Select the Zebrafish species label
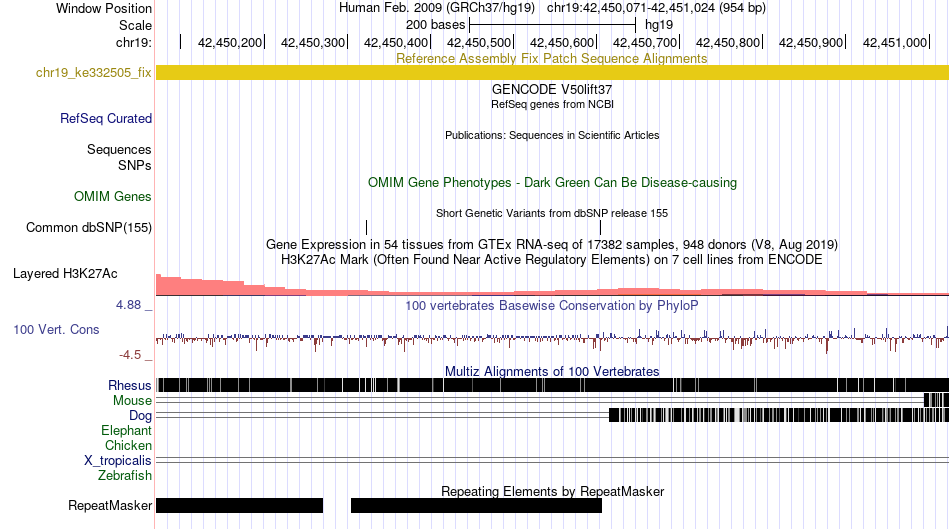 (125, 476)
